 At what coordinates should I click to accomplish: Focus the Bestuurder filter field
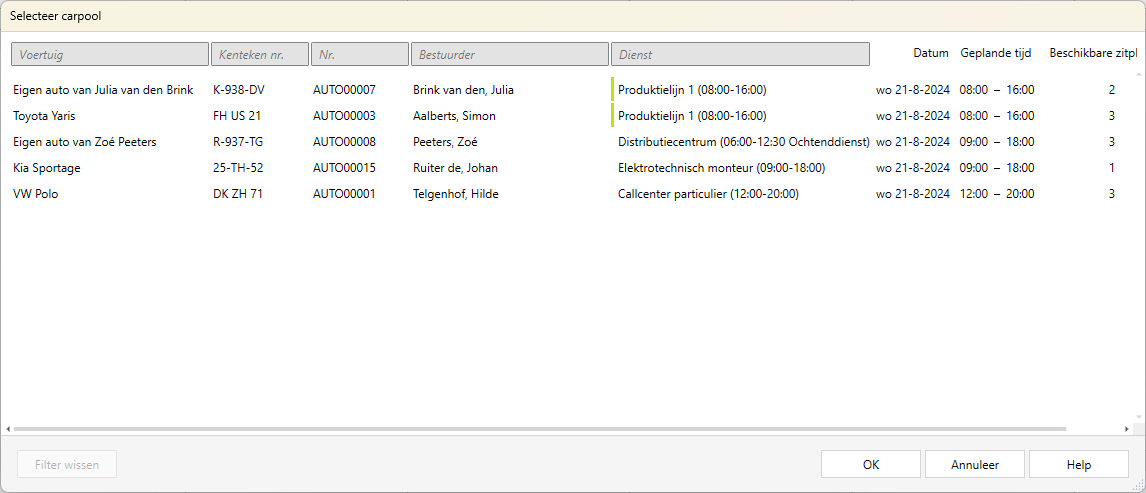[x=509, y=54]
